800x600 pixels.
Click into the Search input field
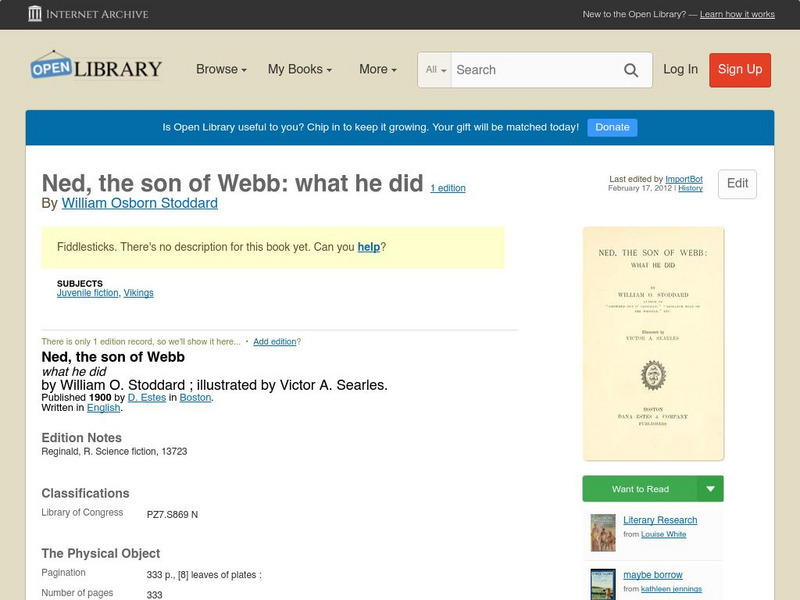535,70
